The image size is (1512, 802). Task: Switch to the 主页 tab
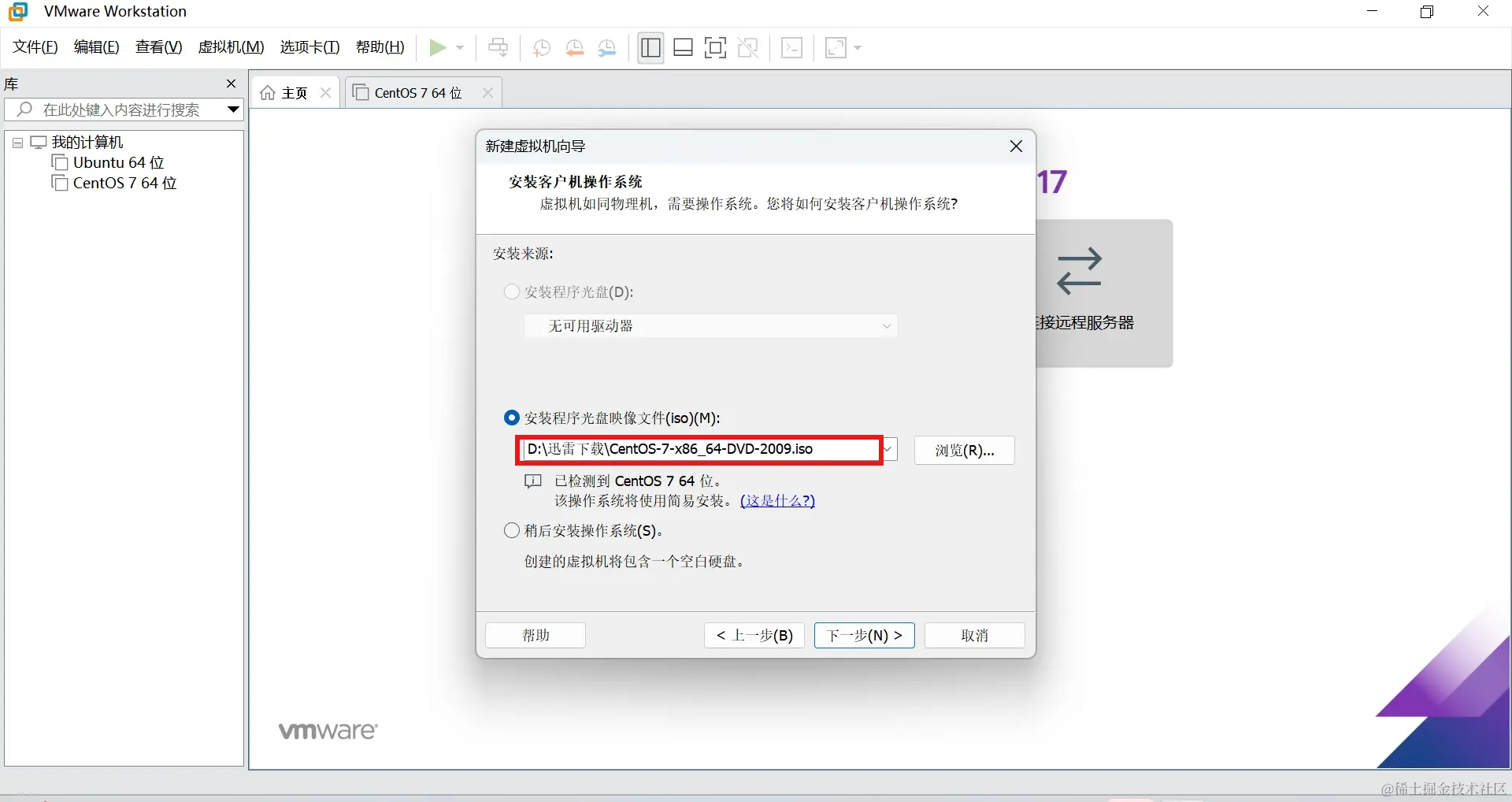pyautogui.click(x=295, y=93)
